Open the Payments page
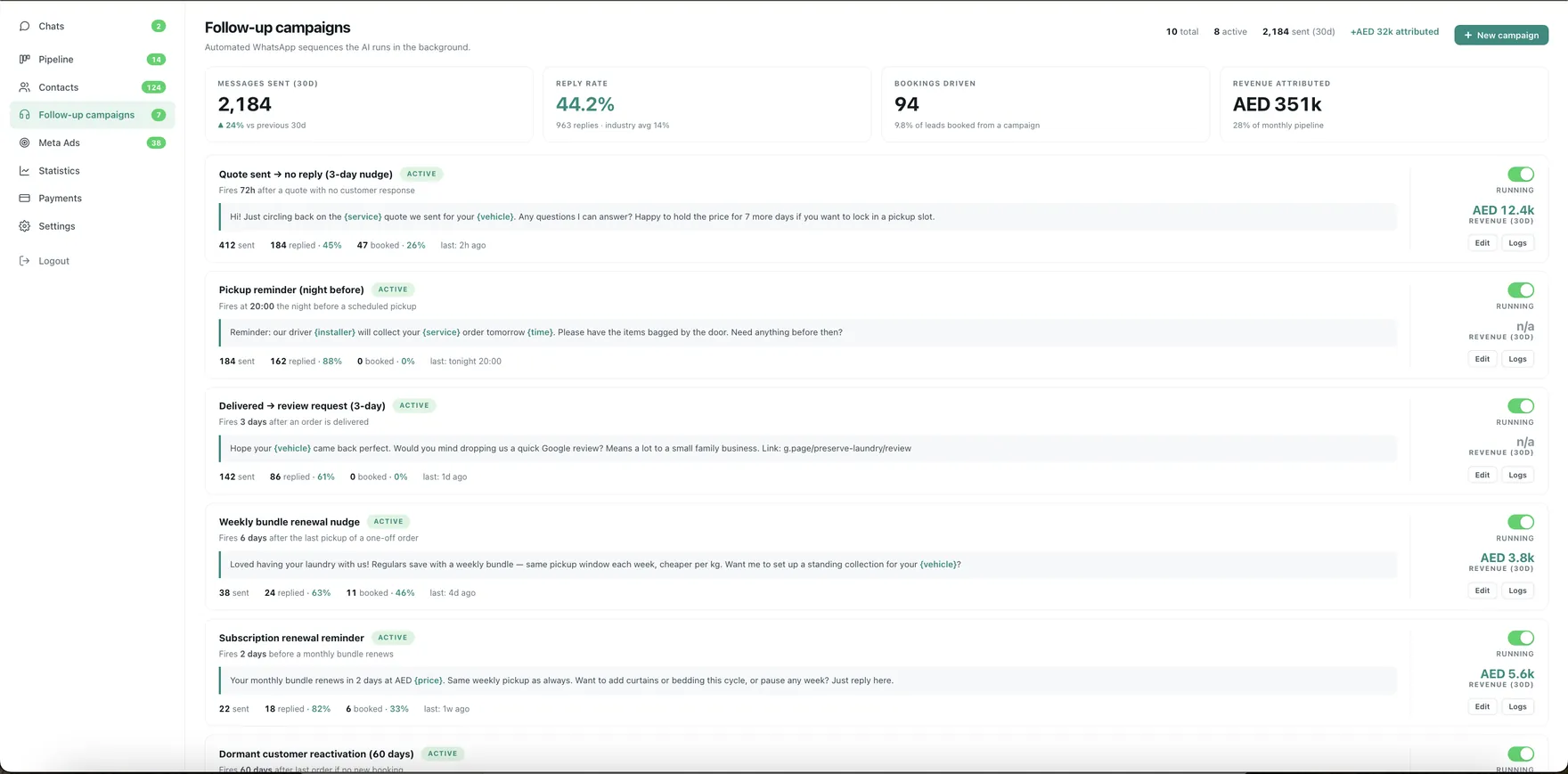The height and width of the screenshot is (774, 1568). [93, 198]
